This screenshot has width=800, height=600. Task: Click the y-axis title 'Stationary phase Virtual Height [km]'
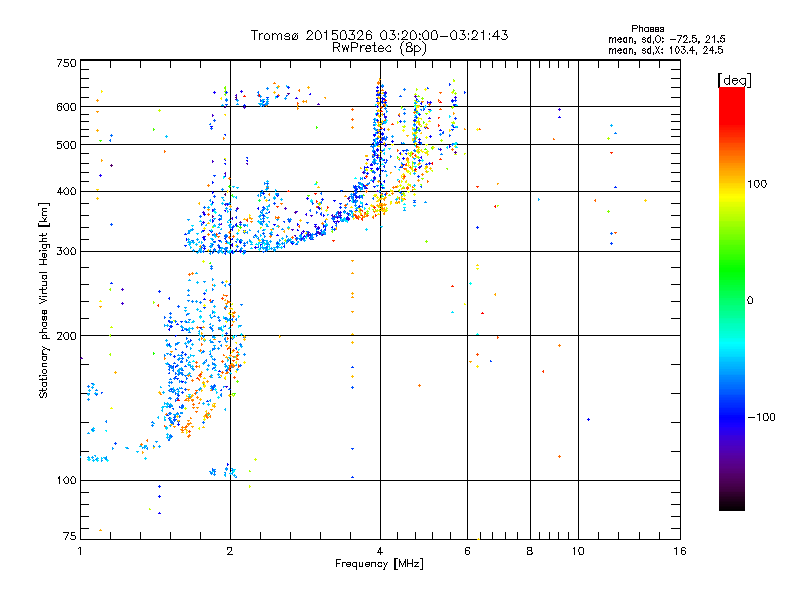click(x=44, y=300)
